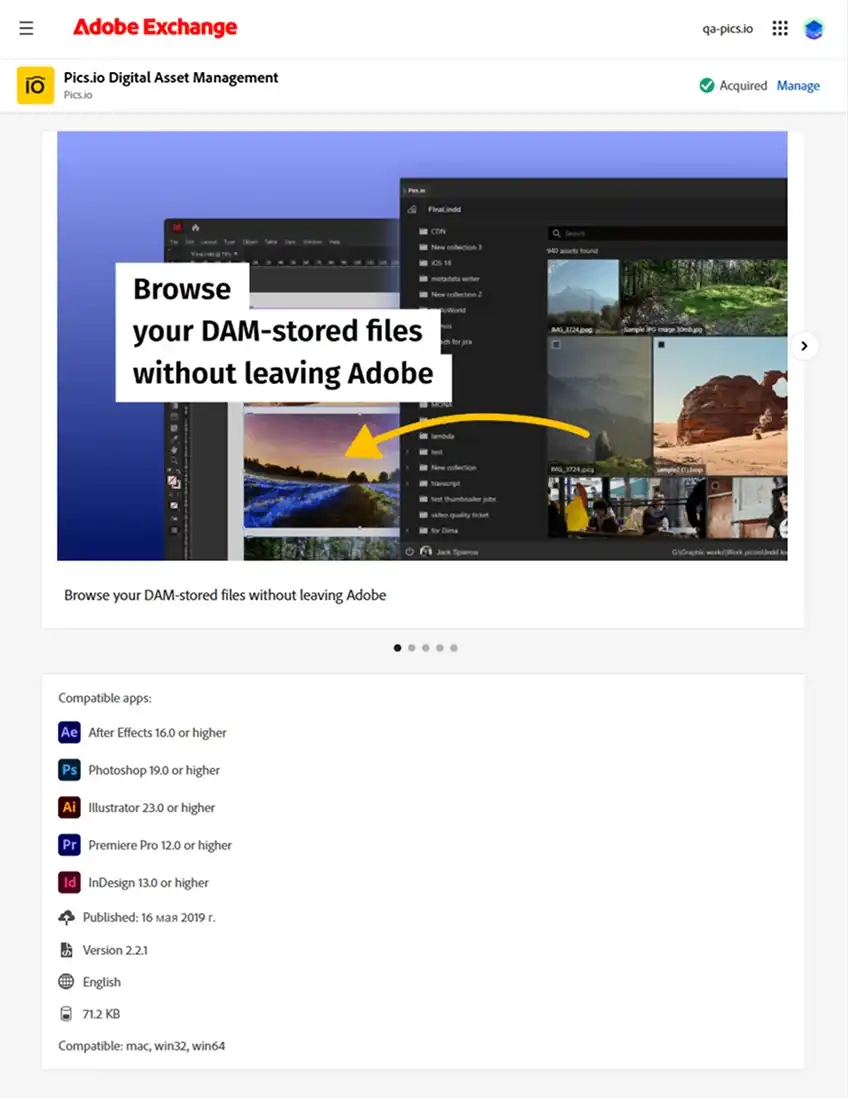
Task: Click 'Illustrator 23.0 or higher' text
Action: tap(151, 808)
